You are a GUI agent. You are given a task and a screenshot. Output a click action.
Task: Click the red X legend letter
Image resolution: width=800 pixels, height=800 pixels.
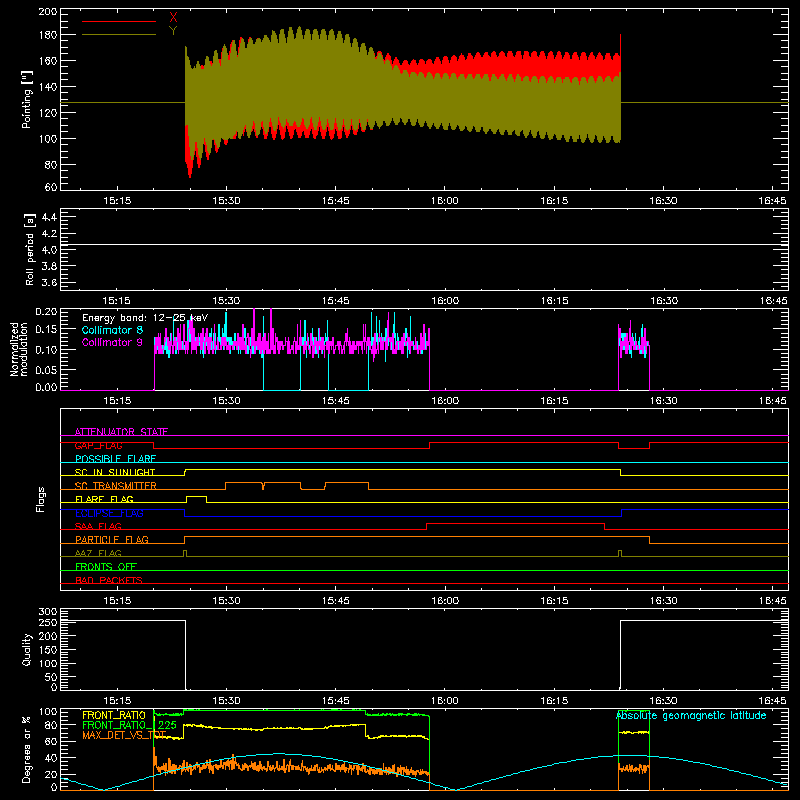[173, 18]
